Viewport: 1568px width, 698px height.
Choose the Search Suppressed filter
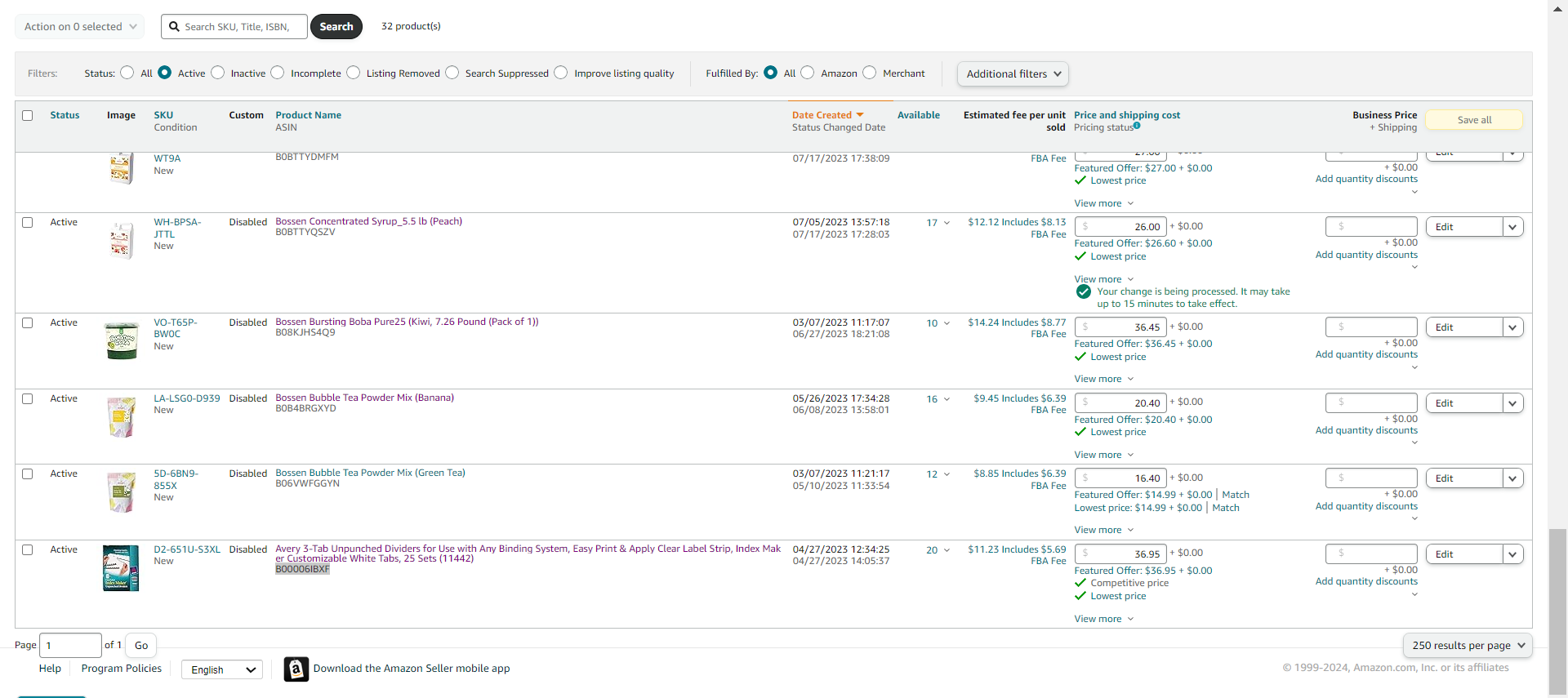click(x=452, y=73)
